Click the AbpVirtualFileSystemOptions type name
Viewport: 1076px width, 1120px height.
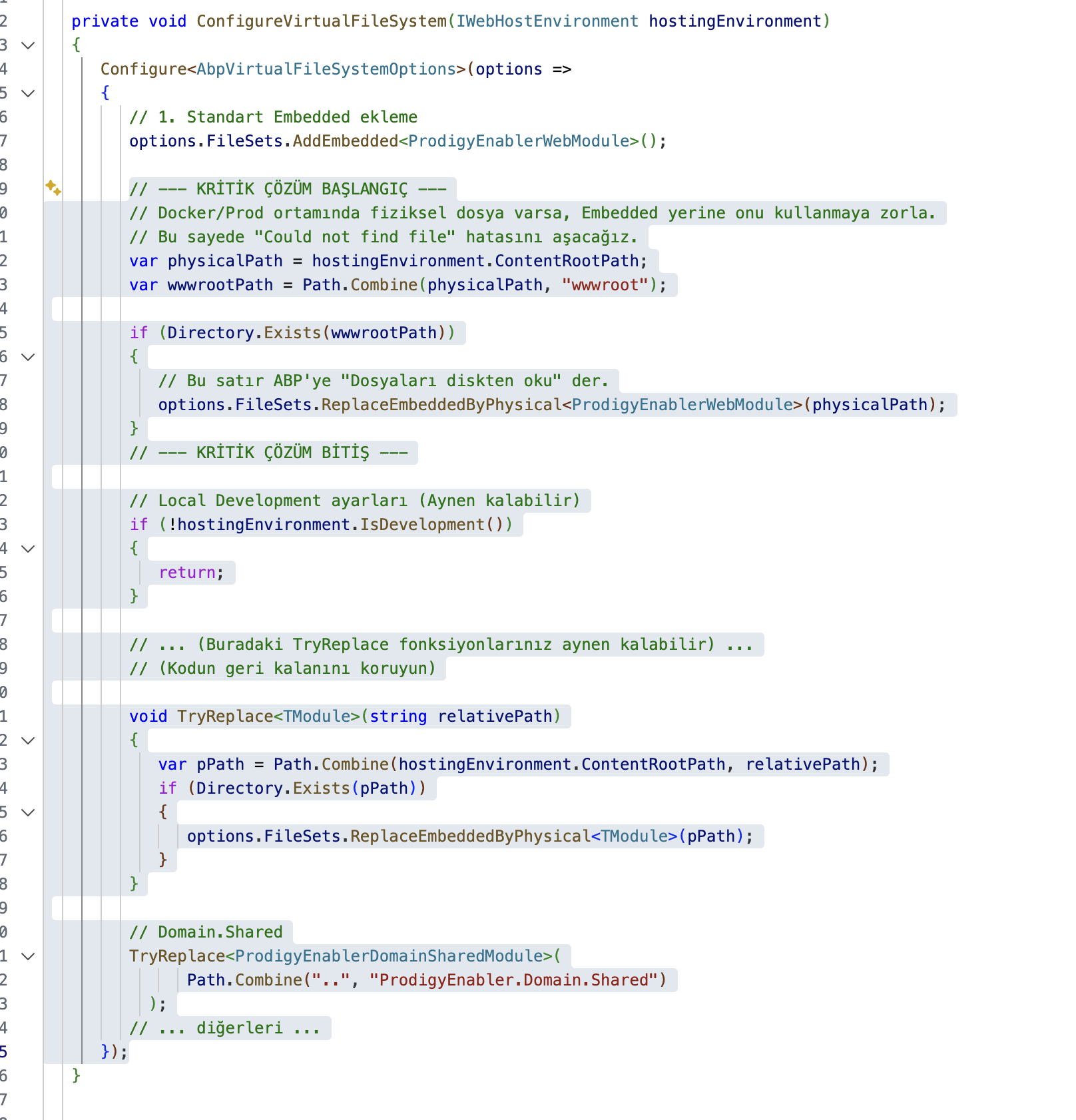(326, 69)
